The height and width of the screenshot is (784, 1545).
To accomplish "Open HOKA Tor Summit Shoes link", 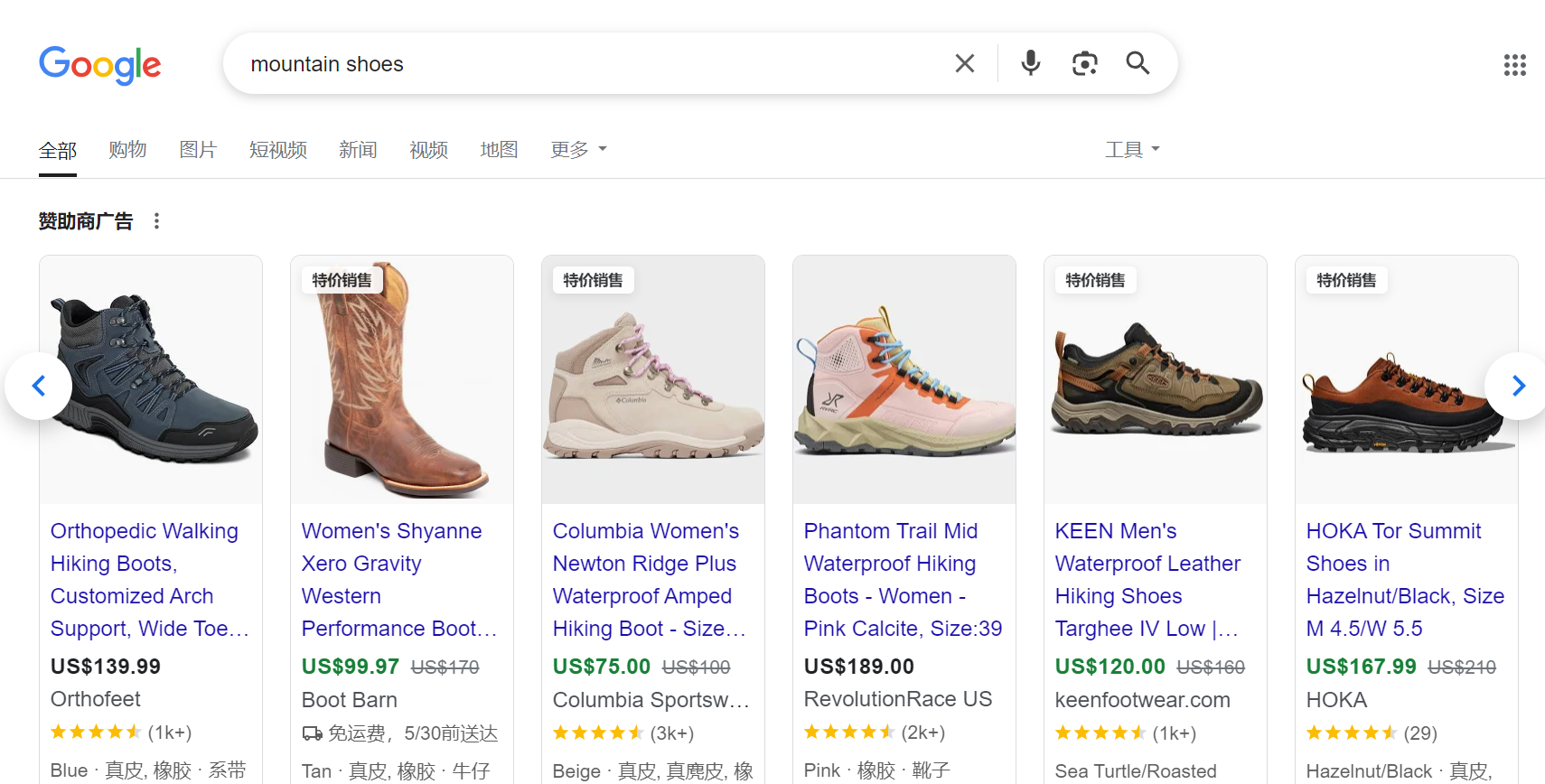I will 1405,580.
